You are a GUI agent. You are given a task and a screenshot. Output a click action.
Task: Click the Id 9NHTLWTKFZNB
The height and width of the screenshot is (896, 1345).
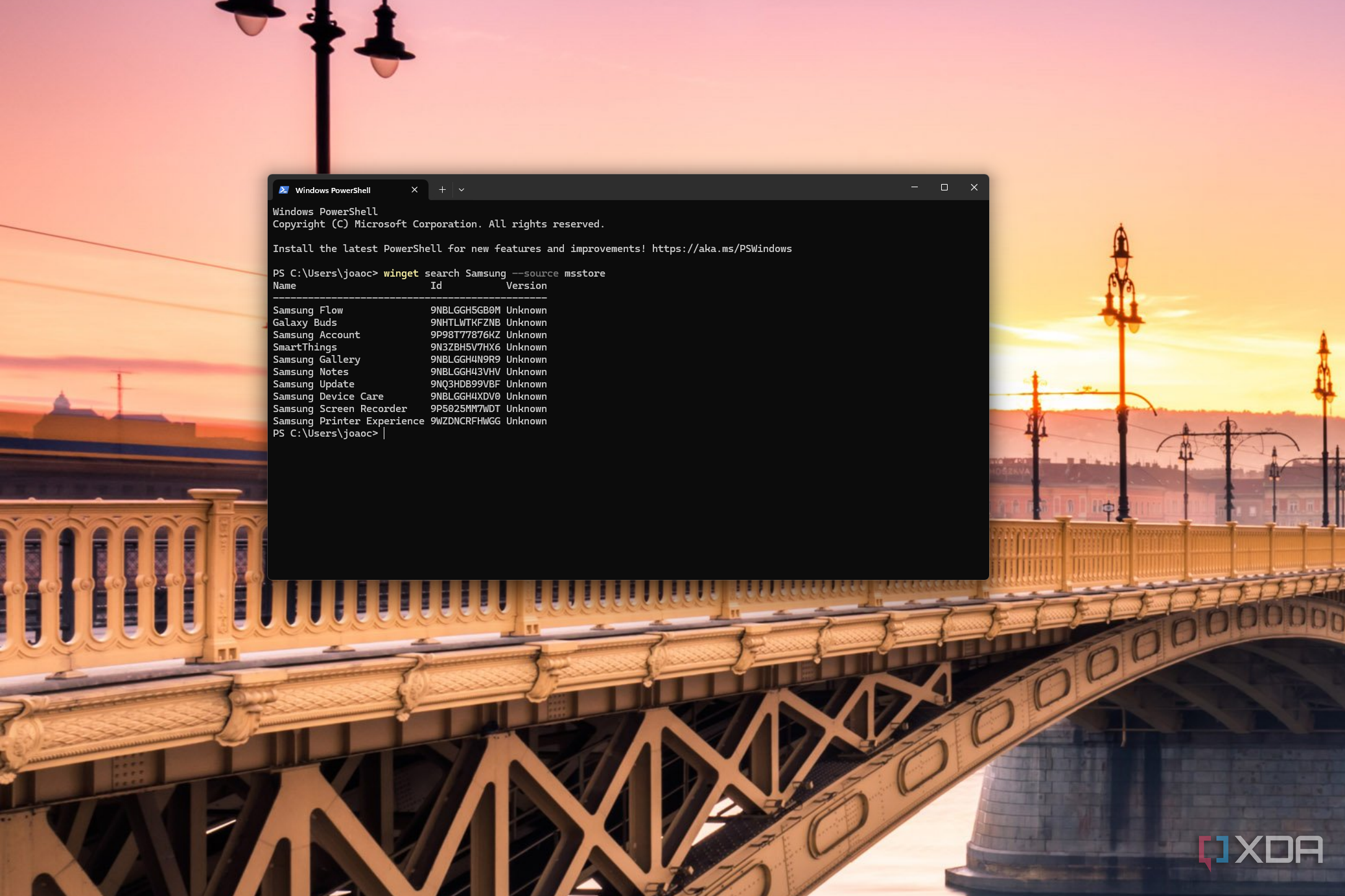point(465,323)
